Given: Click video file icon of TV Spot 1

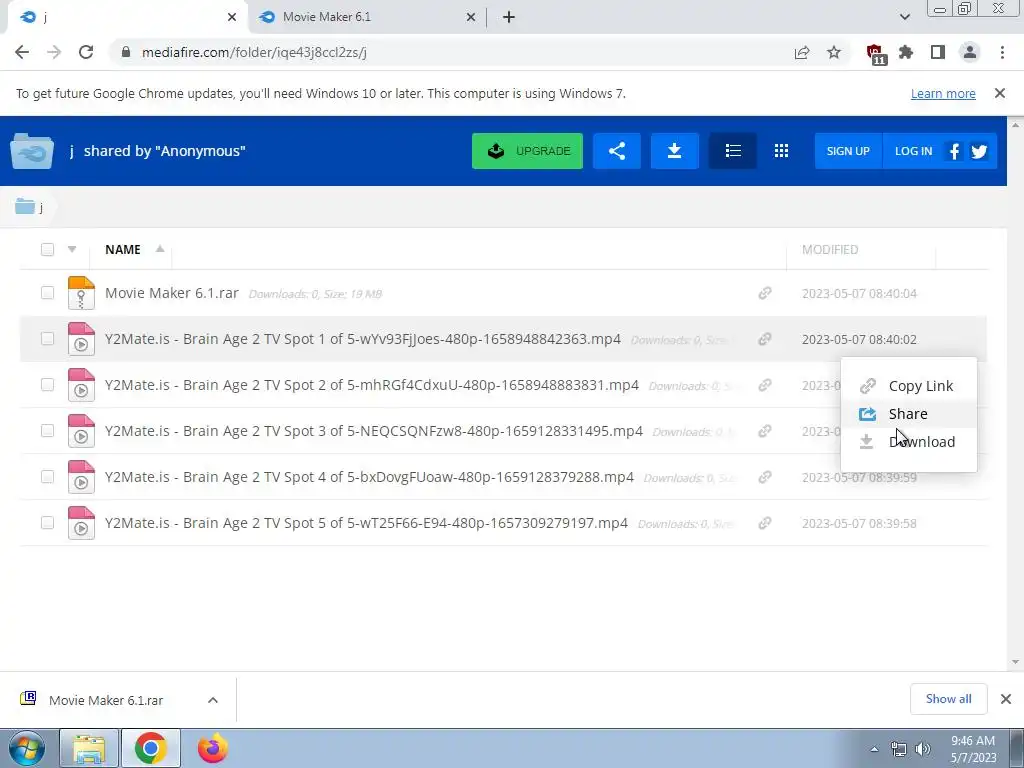Looking at the screenshot, I should pyautogui.click(x=81, y=339).
